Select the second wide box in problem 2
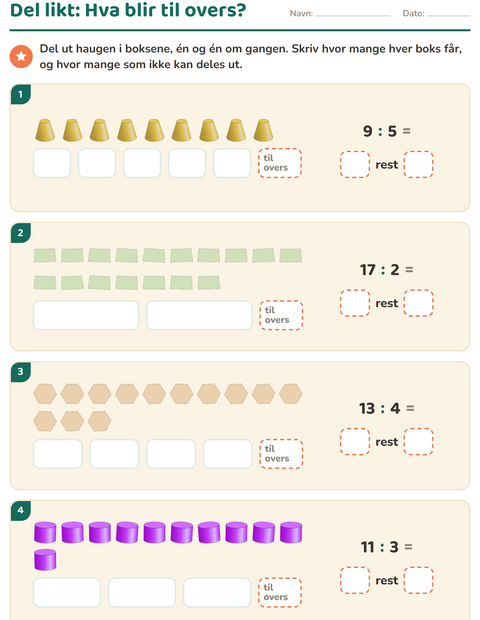Image resolution: width=480 pixels, height=620 pixels. click(x=199, y=315)
